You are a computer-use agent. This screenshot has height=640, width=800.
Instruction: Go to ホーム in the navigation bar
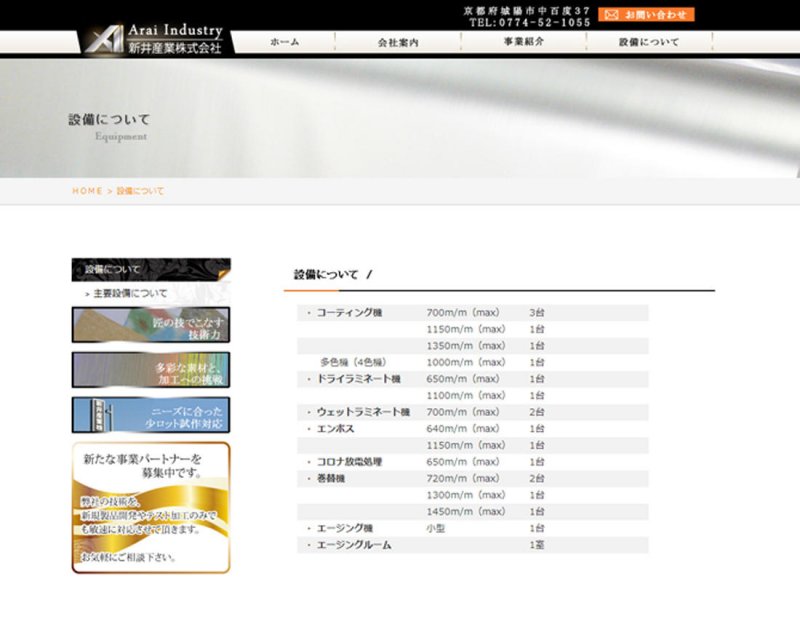284,42
